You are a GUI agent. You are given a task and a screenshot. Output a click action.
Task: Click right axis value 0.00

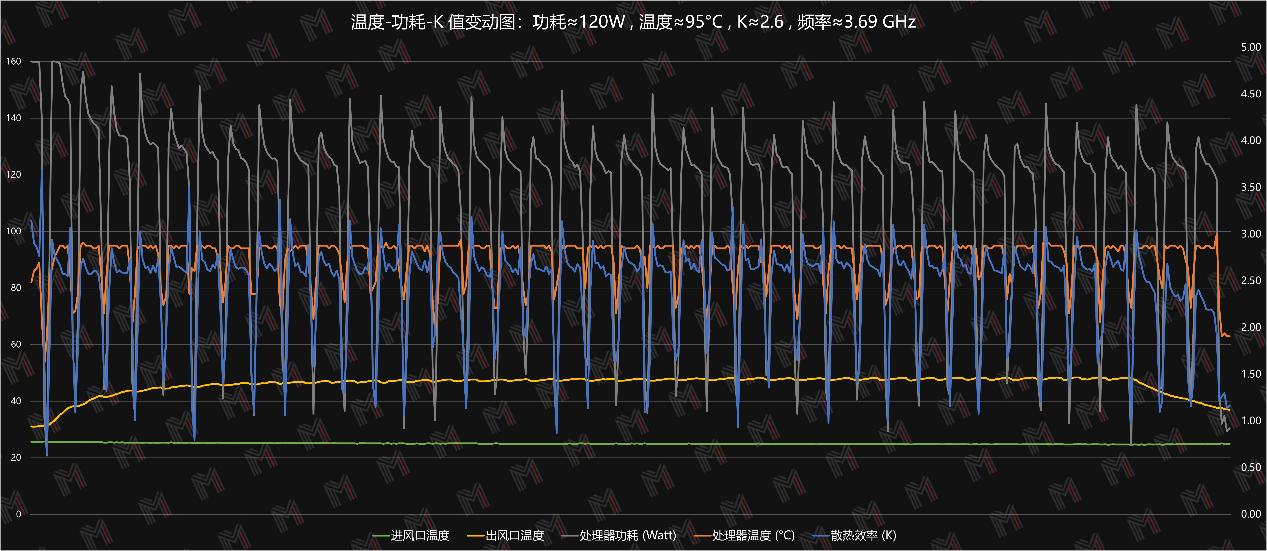click(x=1250, y=514)
